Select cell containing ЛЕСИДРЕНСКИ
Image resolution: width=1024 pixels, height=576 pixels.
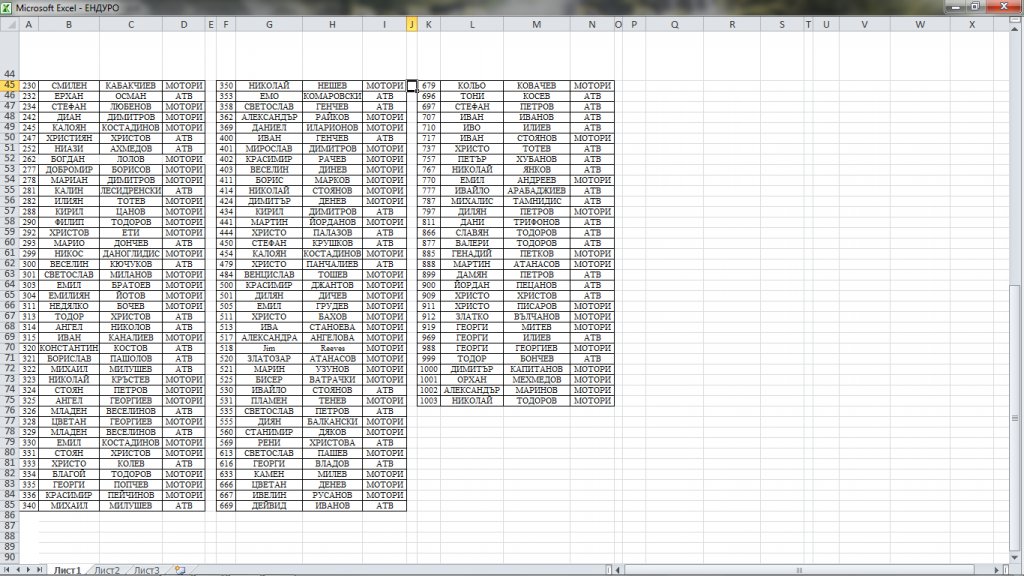click(x=131, y=190)
